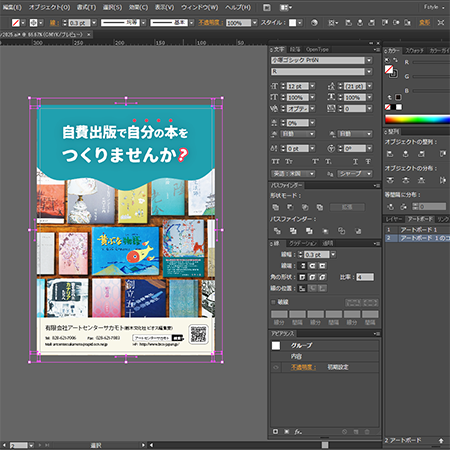Click the Subscript icon in Character panel

328,162
